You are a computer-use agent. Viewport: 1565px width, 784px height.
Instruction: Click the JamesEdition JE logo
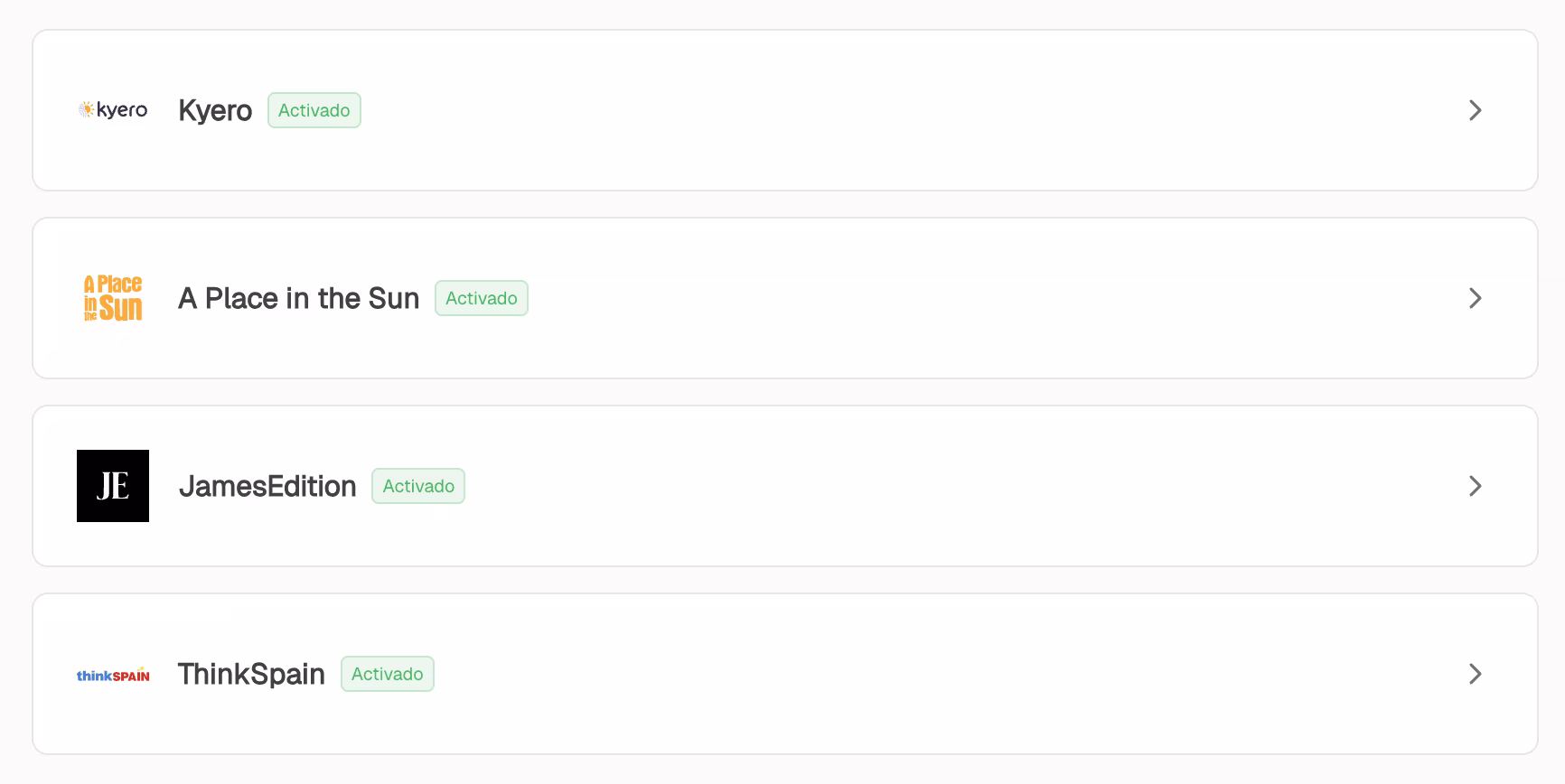pos(113,486)
